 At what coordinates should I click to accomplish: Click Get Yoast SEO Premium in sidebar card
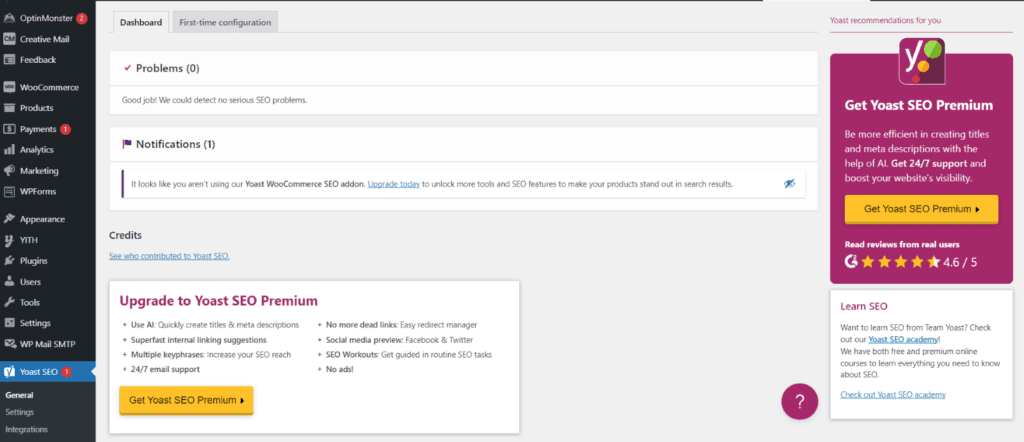click(x=921, y=209)
